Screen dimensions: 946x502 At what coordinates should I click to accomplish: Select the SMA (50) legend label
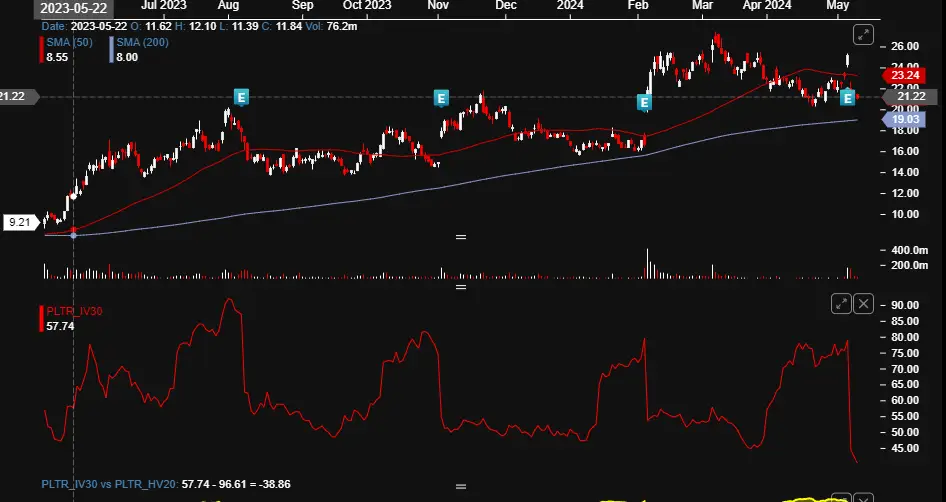pyautogui.click(x=69, y=42)
